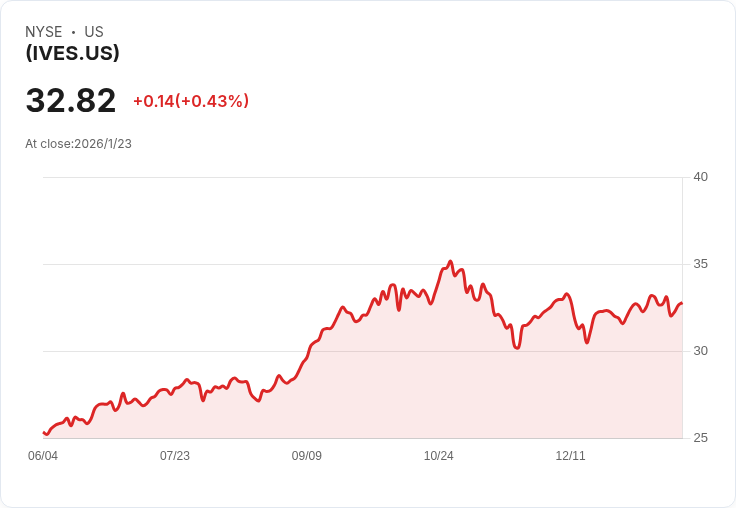Click the 40 y-axis price label
Viewport: 736px width, 508px height.
(x=701, y=177)
